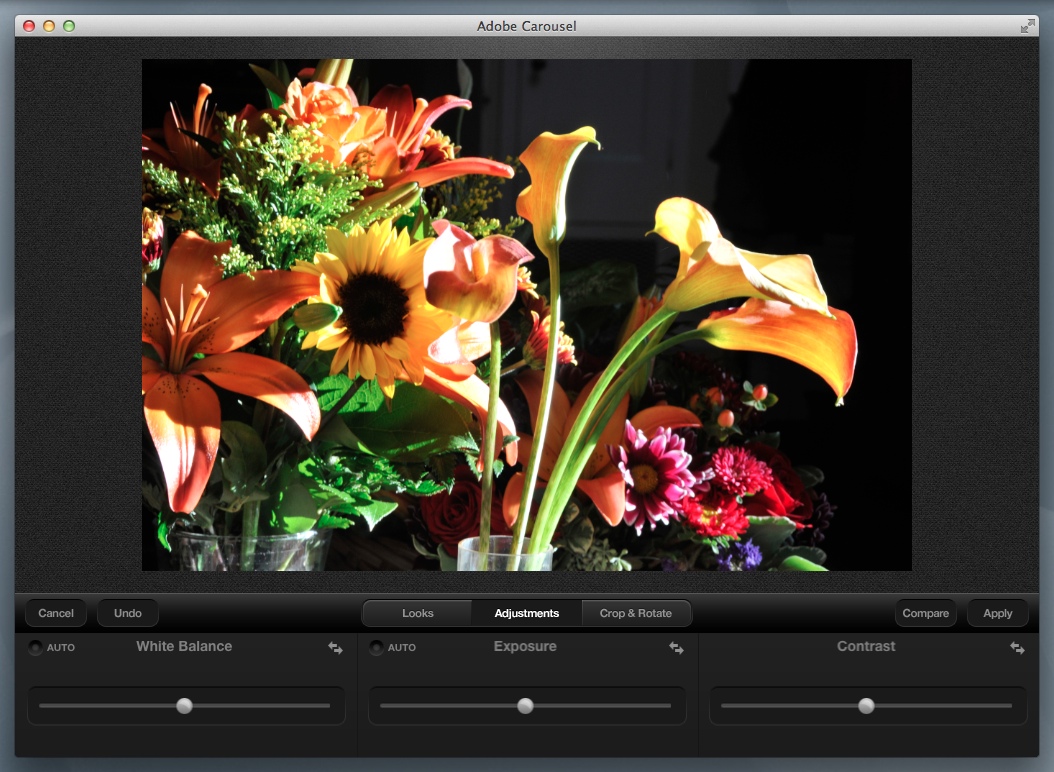
Task: Apply the photo edits
Action: pos(997,613)
